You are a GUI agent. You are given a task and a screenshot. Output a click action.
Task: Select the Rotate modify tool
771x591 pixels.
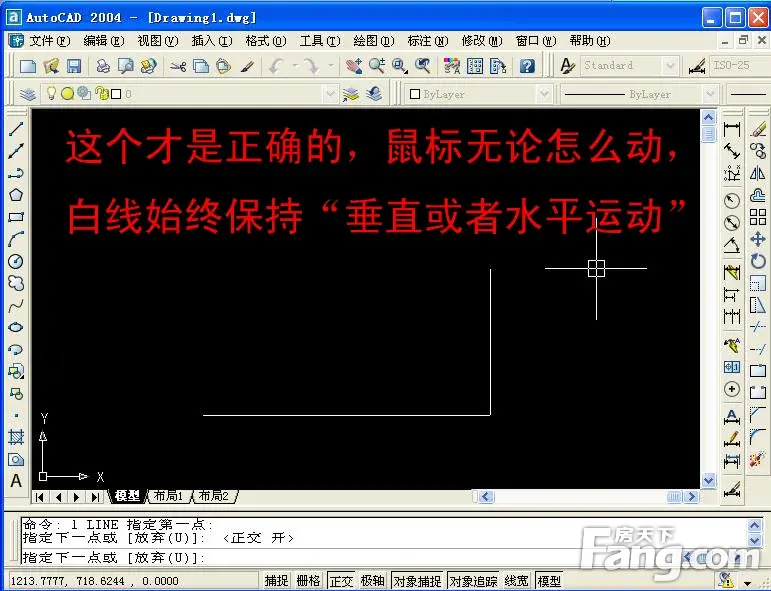pos(758,261)
